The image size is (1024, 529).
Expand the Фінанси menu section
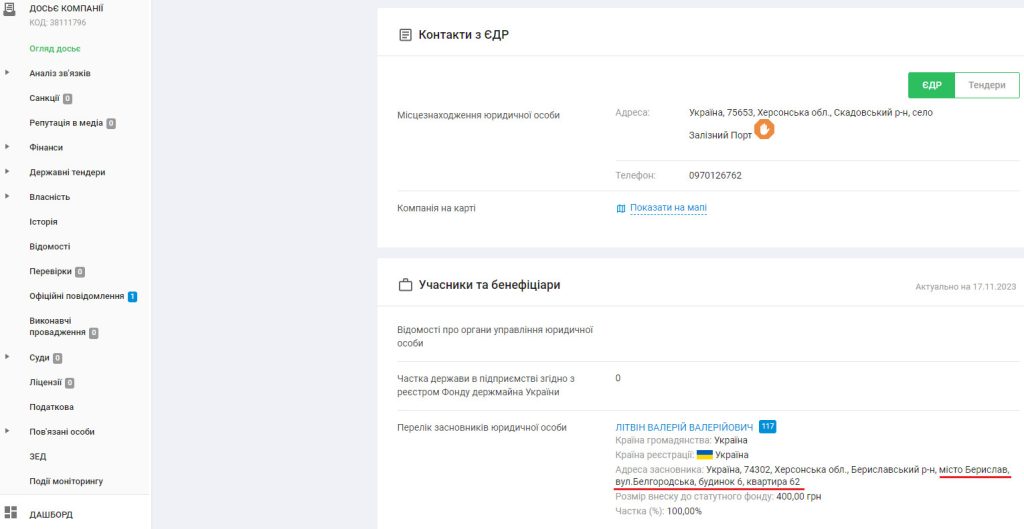click(7, 147)
